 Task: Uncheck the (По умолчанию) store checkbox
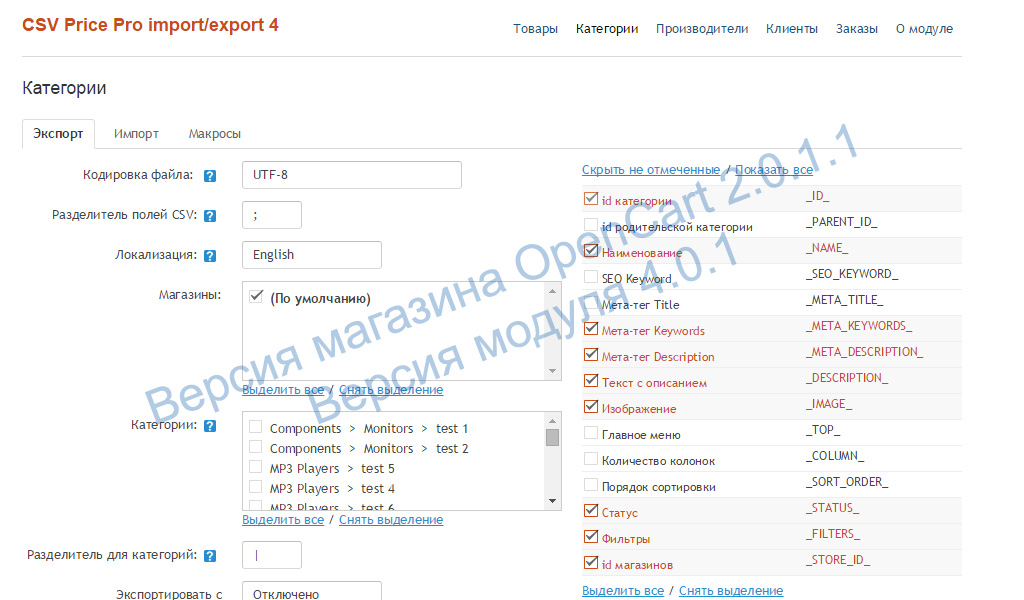coord(256,297)
